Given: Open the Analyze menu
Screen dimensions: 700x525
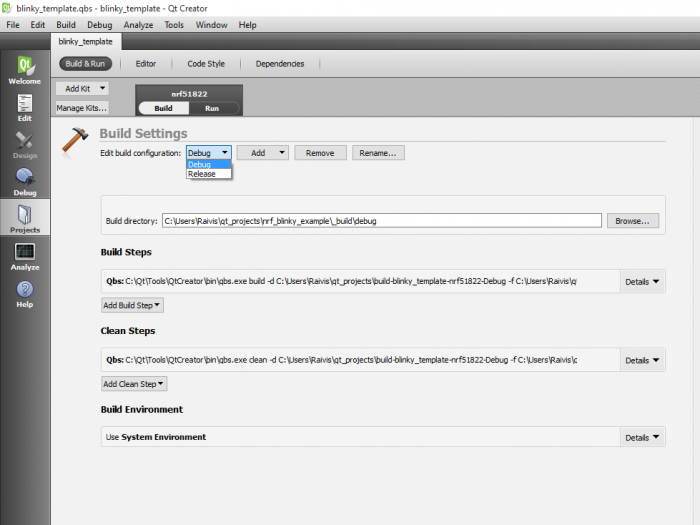Looking at the screenshot, I should (x=138, y=24).
